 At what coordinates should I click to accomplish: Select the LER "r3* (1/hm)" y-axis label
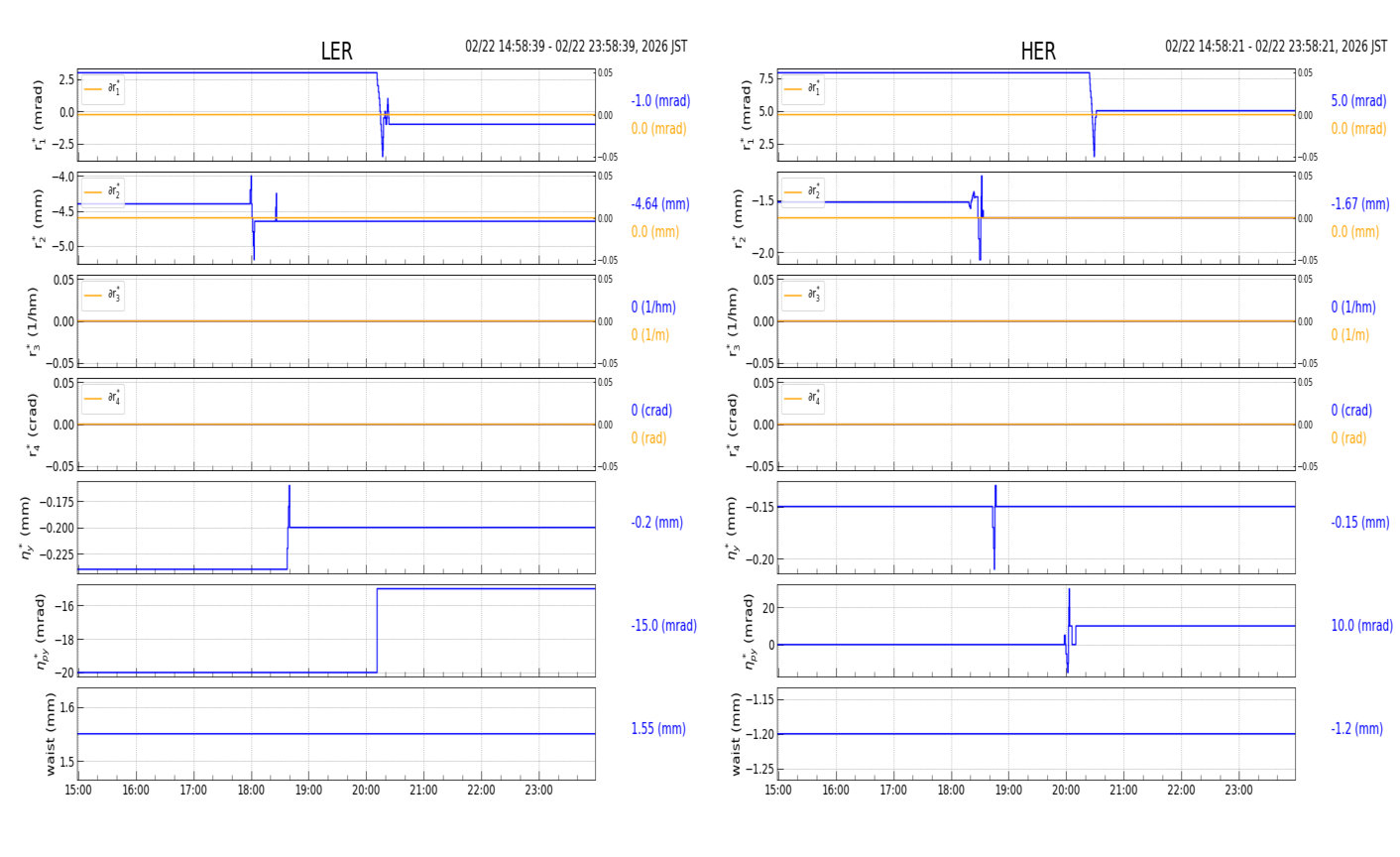pos(33,321)
